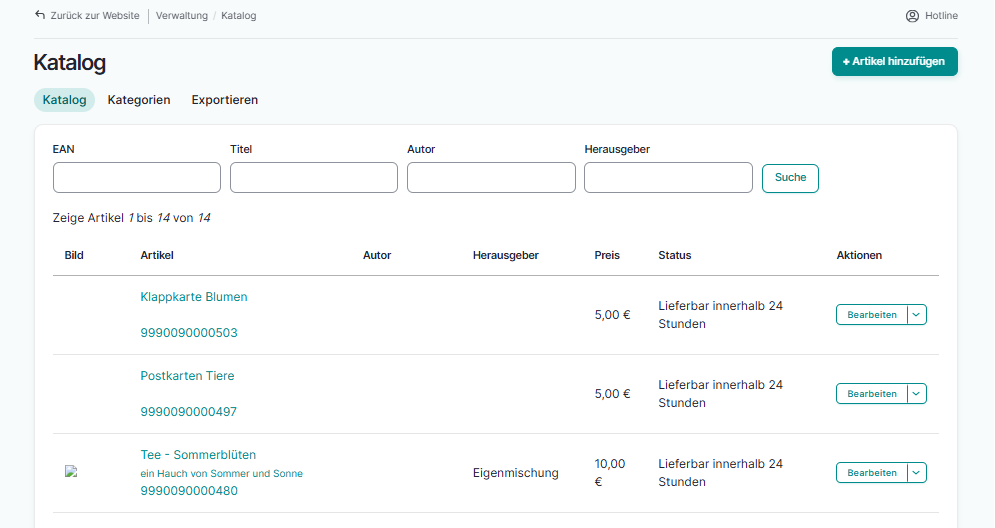The height and width of the screenshot is (528, 995).
Task: Click the Tee - Sommerblüten product image thumbnail
Action: (71, 472)
